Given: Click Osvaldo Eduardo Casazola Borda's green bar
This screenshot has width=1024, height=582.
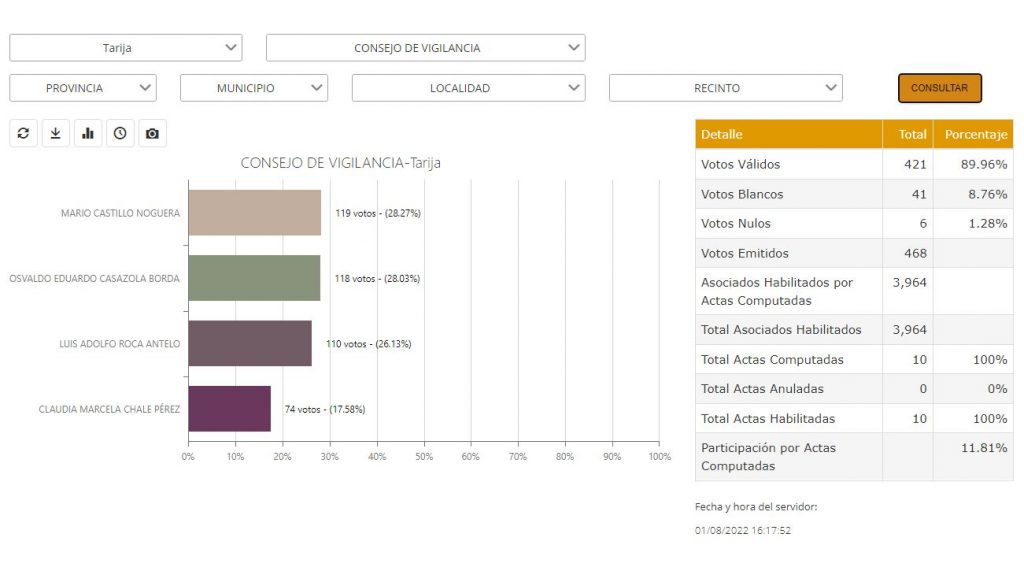Looking at the screenshot, I should coord(254,278).
